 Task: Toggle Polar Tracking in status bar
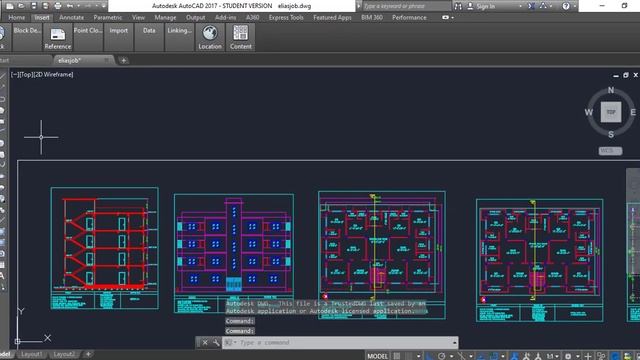coord(441,356)
